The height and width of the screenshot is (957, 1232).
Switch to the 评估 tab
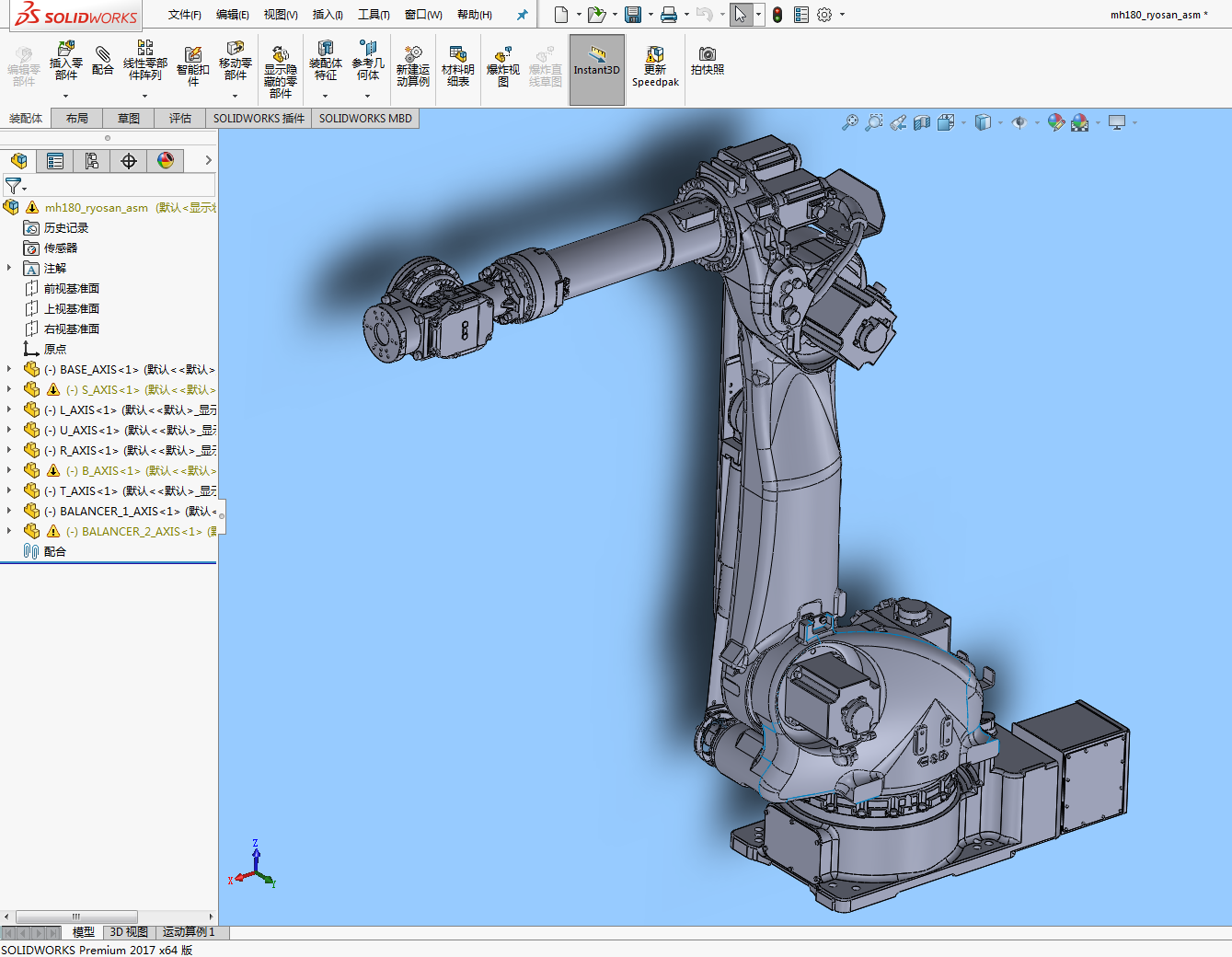coord(180,119)
